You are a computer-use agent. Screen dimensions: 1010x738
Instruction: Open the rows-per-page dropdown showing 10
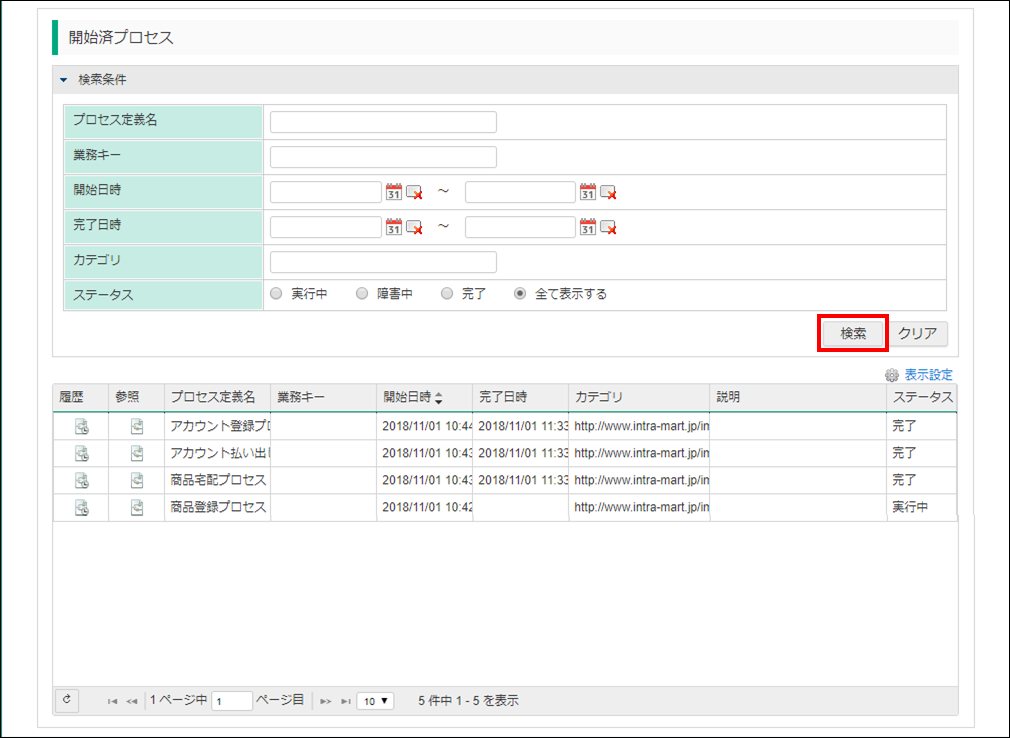[x=376, y=701]
